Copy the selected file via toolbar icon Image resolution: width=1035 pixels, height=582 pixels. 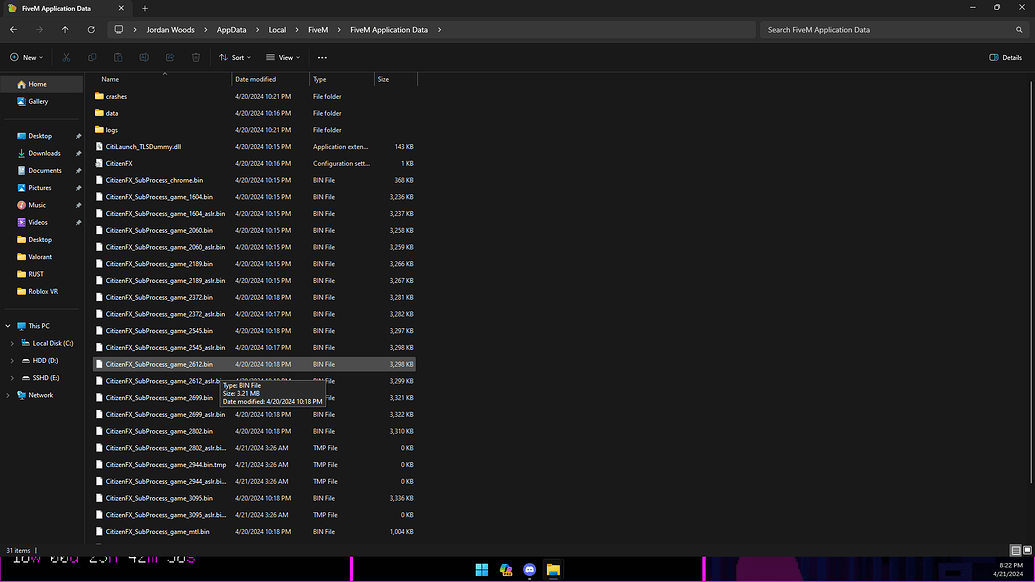91,57
